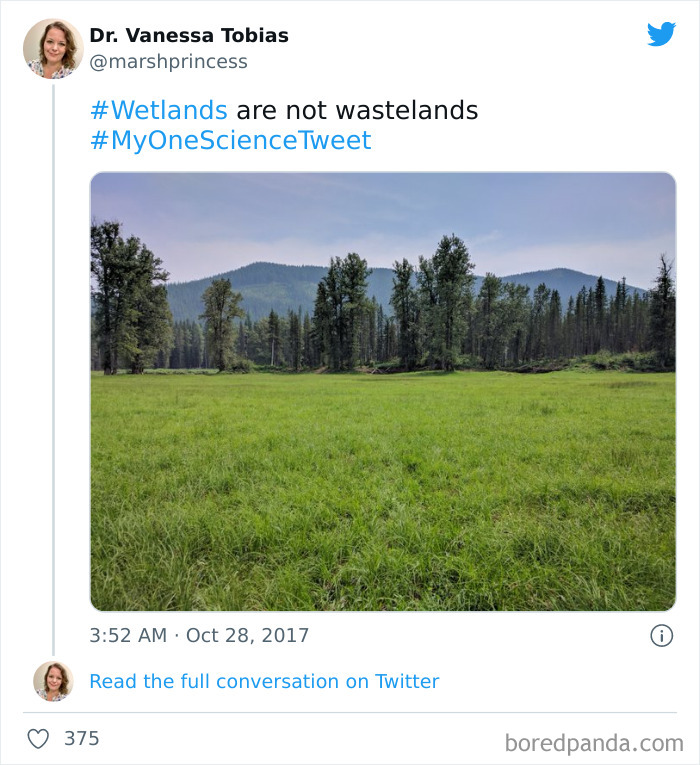Click Dr. Vanessa Tobias's large profile picture
Image resolution: width=700 pixels, height=765 pixels.
(53, 48)
